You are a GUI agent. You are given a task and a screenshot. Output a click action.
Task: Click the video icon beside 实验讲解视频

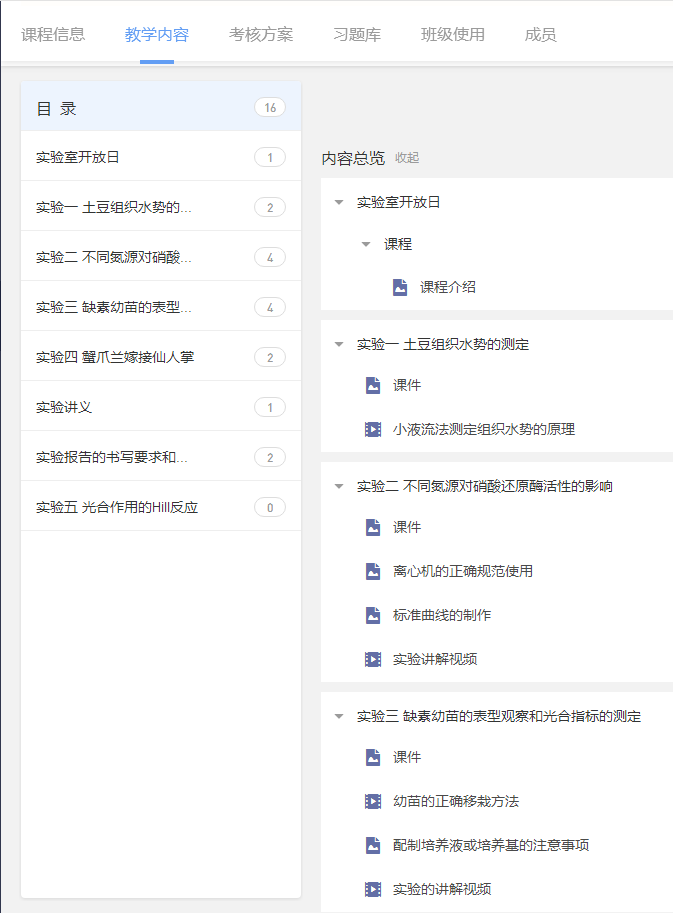[x=373, y=660]
